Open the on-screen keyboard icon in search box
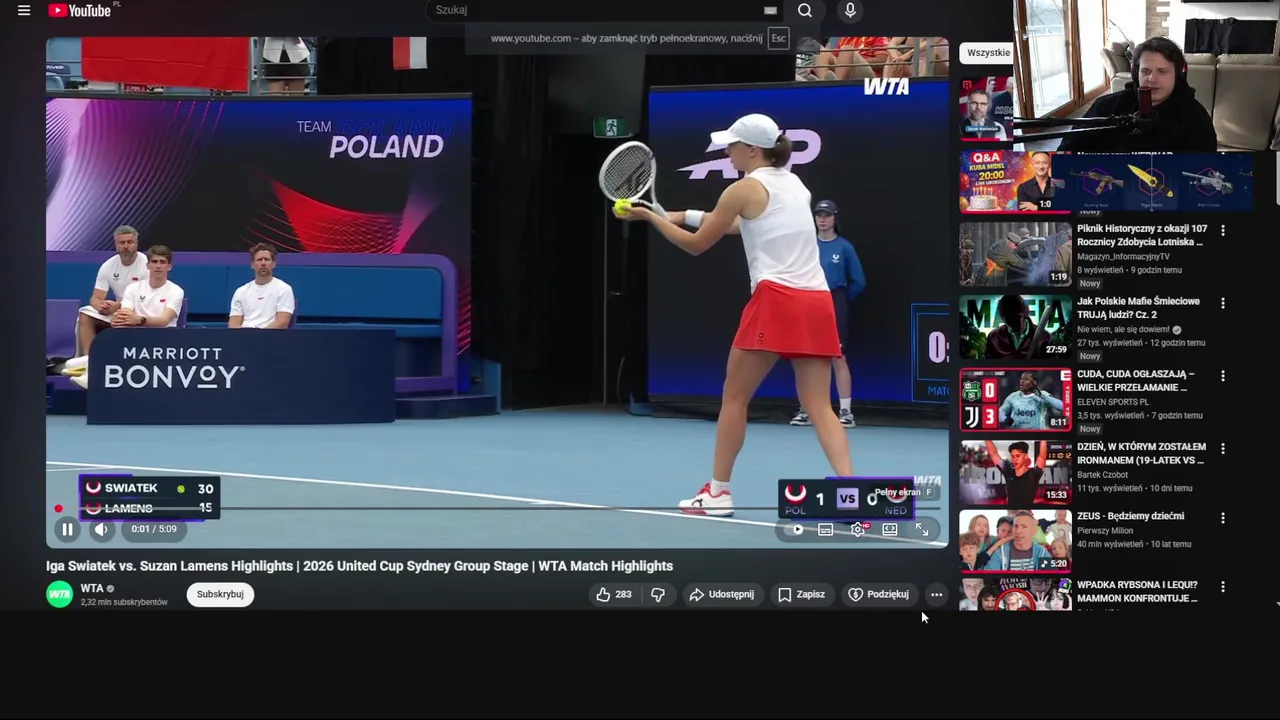Image resolution: width=1280 pixels, height=720 pixels. (770, 10)
